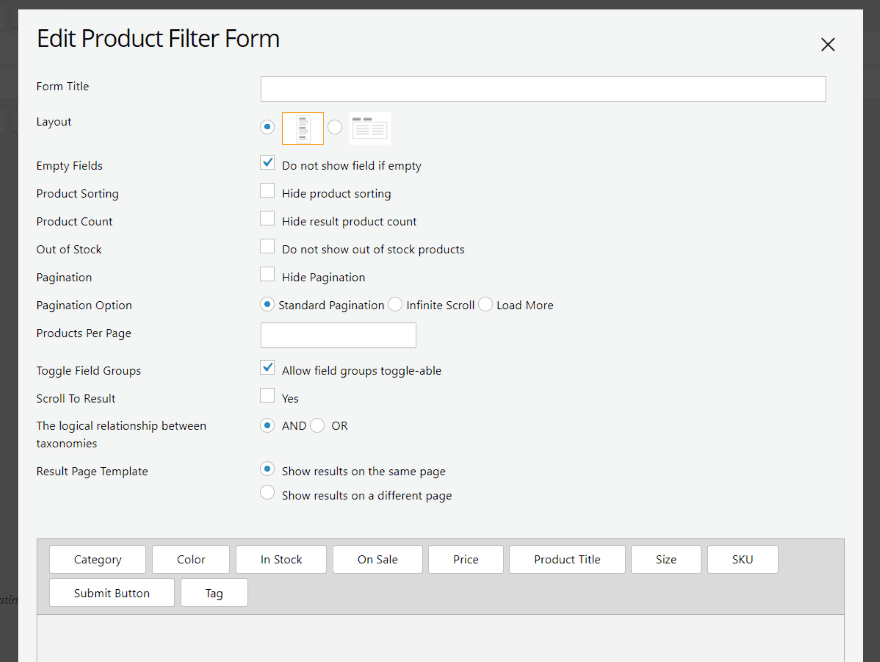Click the Form Title text field
Screen dimensions: 880x662
pyautogui.click(x=543, y=89)
